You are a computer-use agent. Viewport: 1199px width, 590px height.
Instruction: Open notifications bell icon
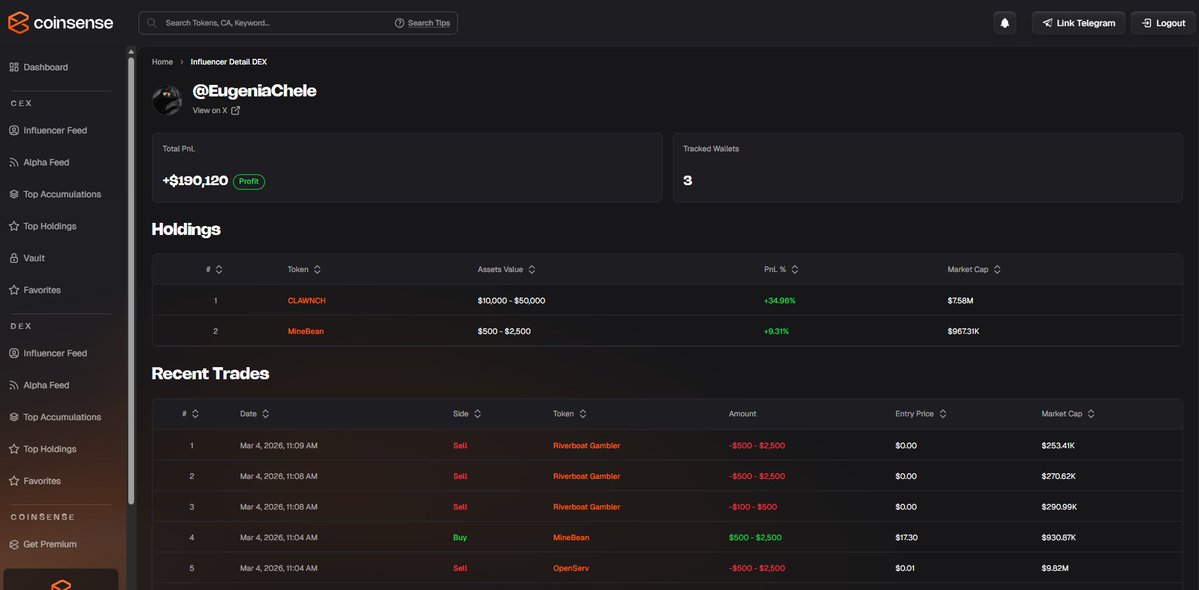pos(1005,23)
